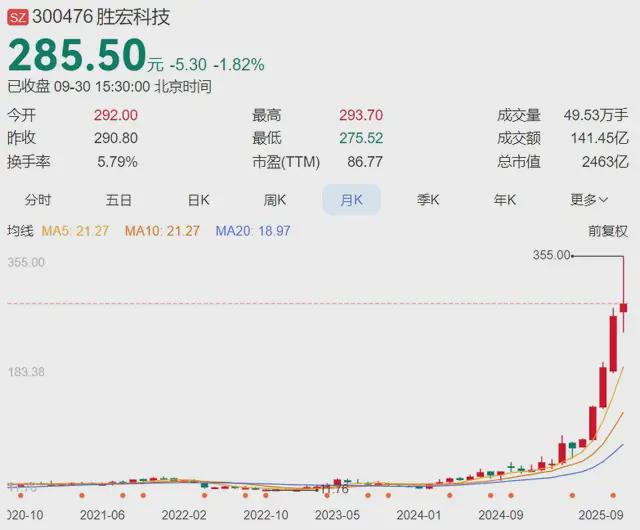This screenshot has height=530, width=640.
Task: Expand the 更多 dropdown
Action: [x=589, y=200]
